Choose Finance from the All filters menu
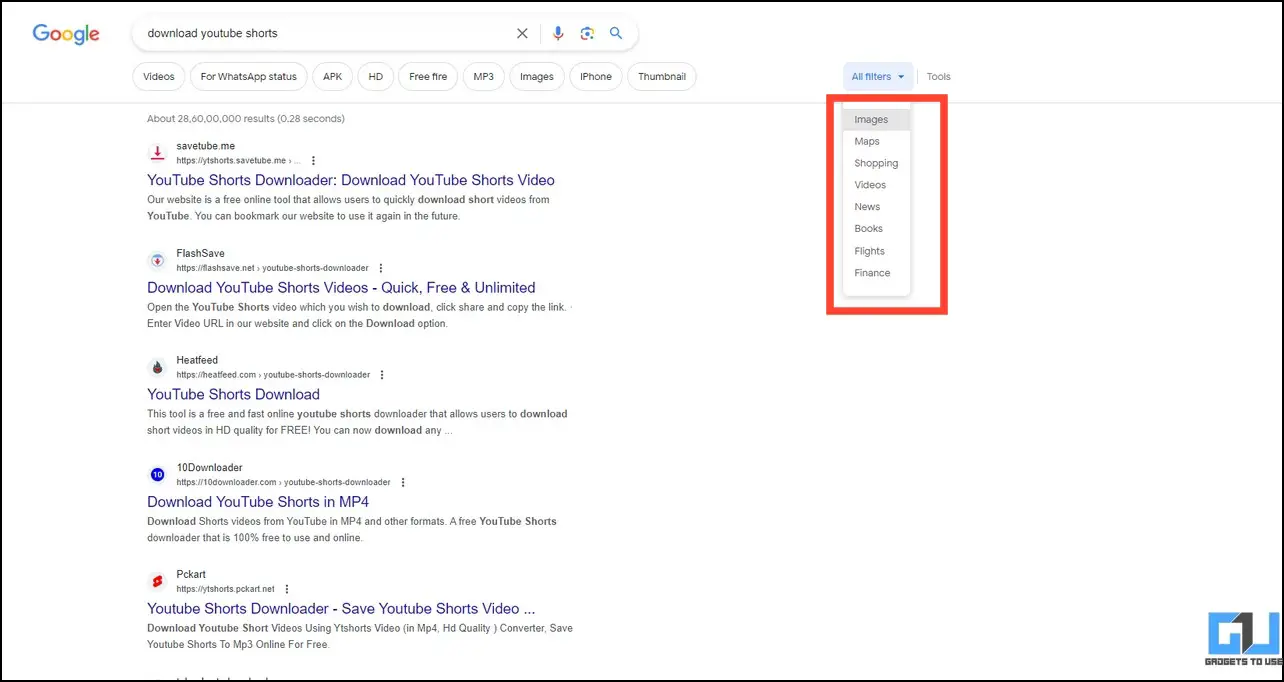Viewport: 1284px width, 682px height. click(877, 273)
